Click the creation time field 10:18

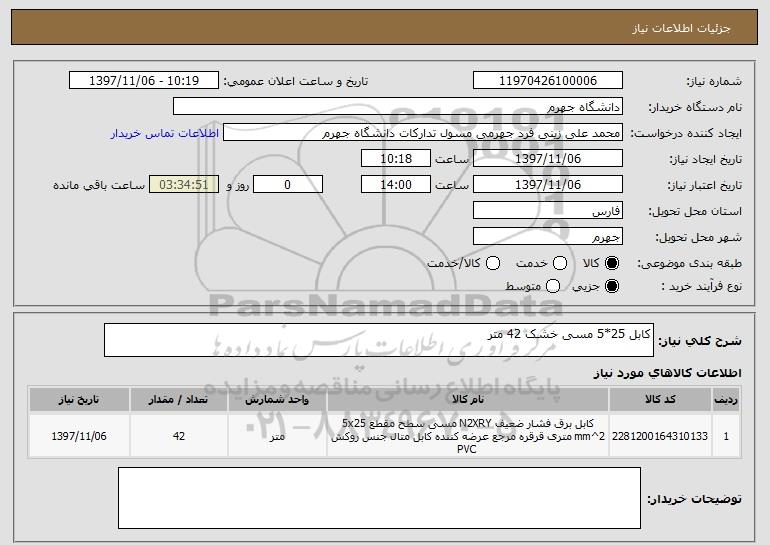(x=396, y=159)
